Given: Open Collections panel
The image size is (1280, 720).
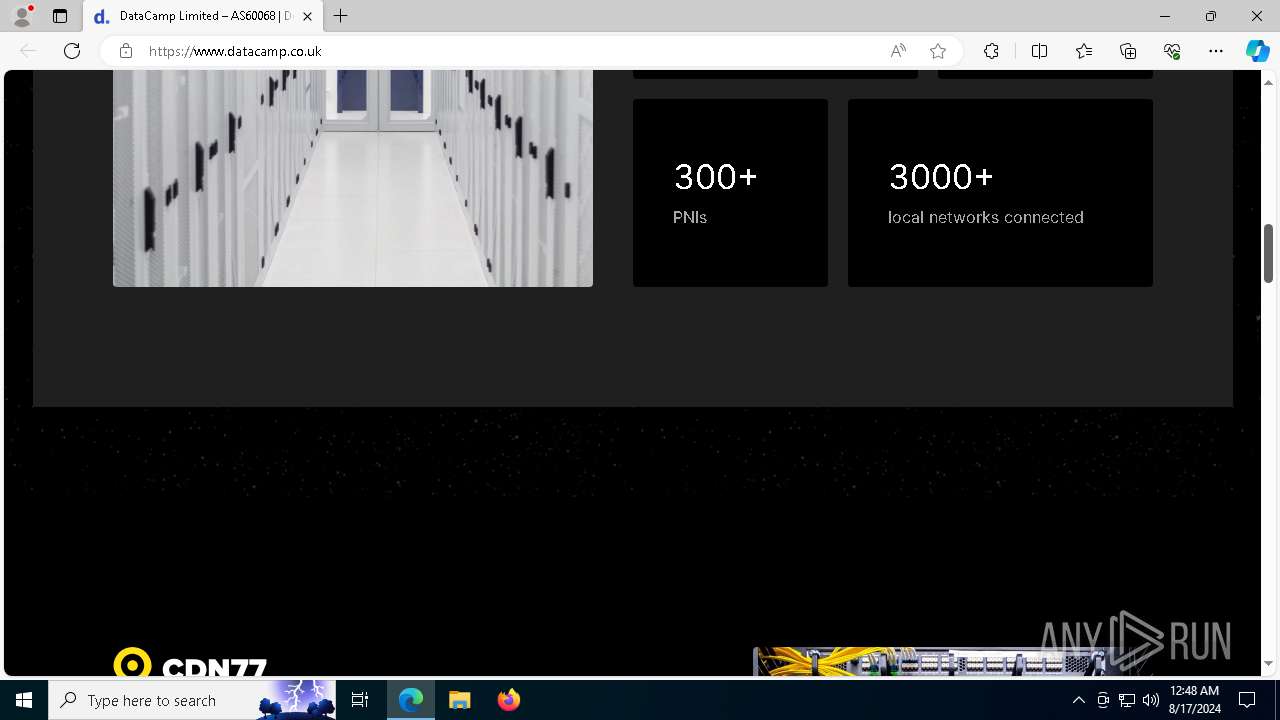Looking at the screenshot, I should point(1128,51).
